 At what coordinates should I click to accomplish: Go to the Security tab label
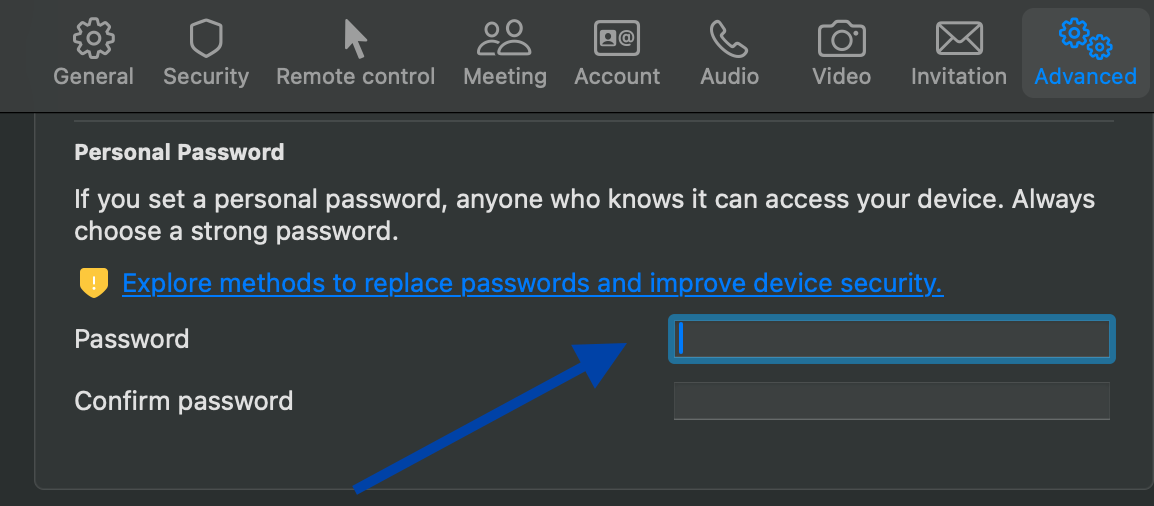[205, 76]
